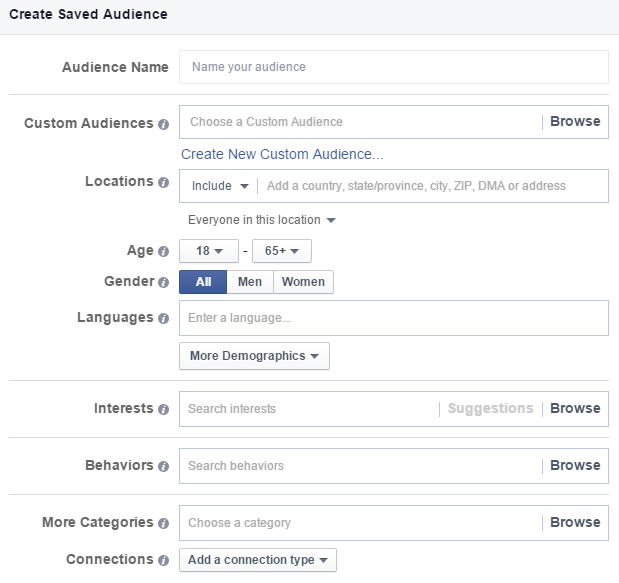The width and height of the screenshot is (619, 583).
Task: Click the Gender info icon
Action: point(163,282)
